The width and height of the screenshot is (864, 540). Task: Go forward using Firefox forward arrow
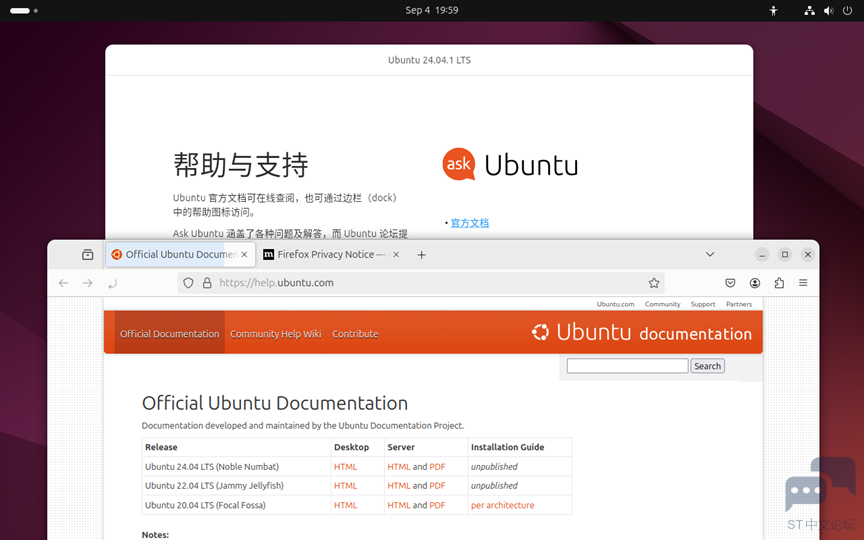(88, 283)
